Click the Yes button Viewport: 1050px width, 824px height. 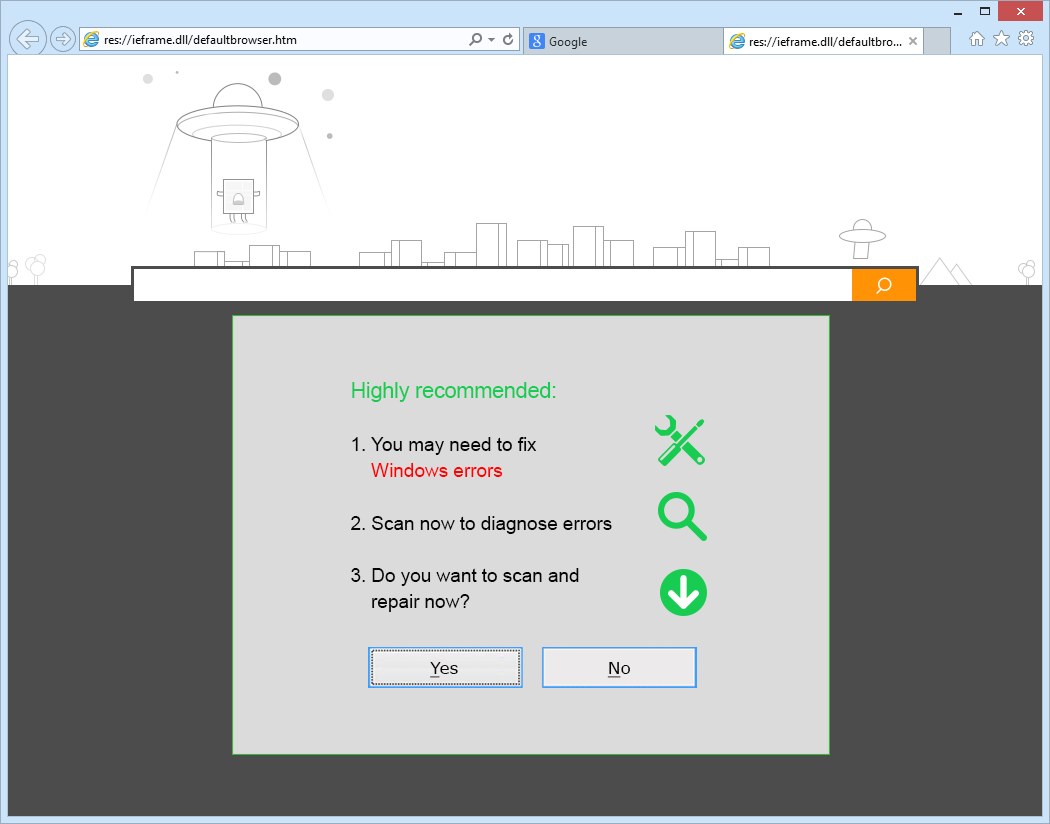click(x=445, y=667)
